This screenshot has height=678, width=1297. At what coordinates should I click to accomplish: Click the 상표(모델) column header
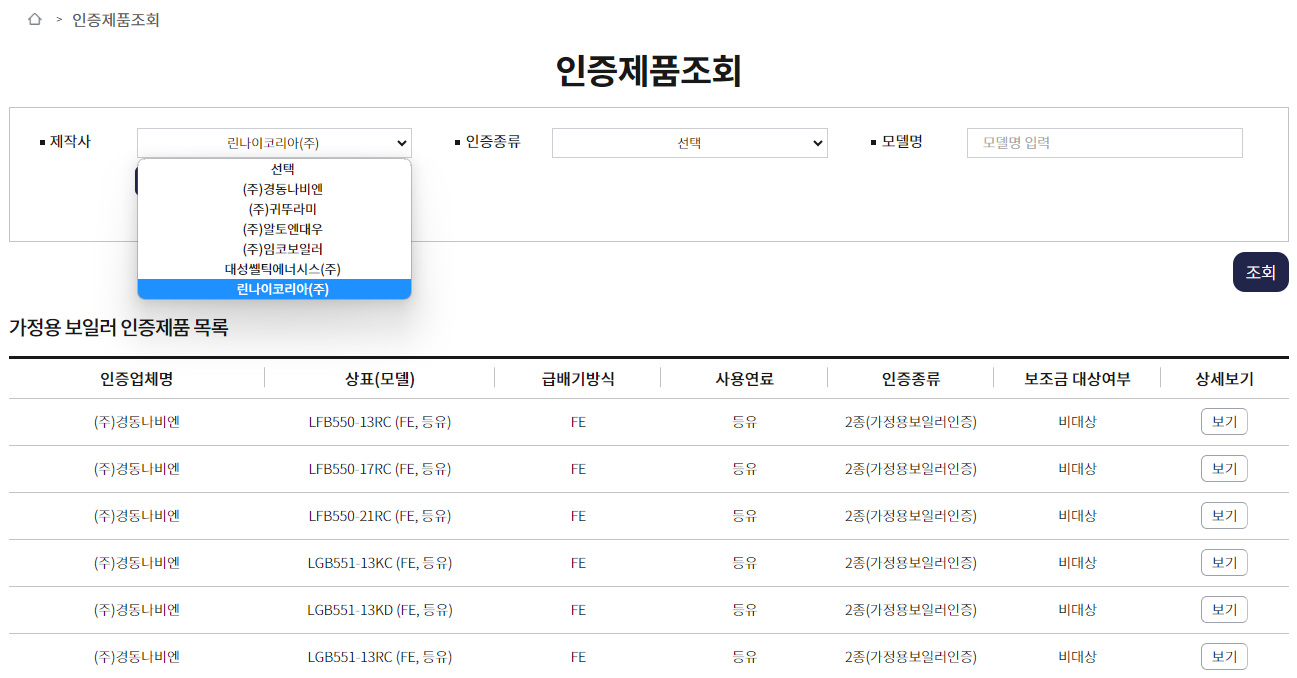[x=379, y=378]
